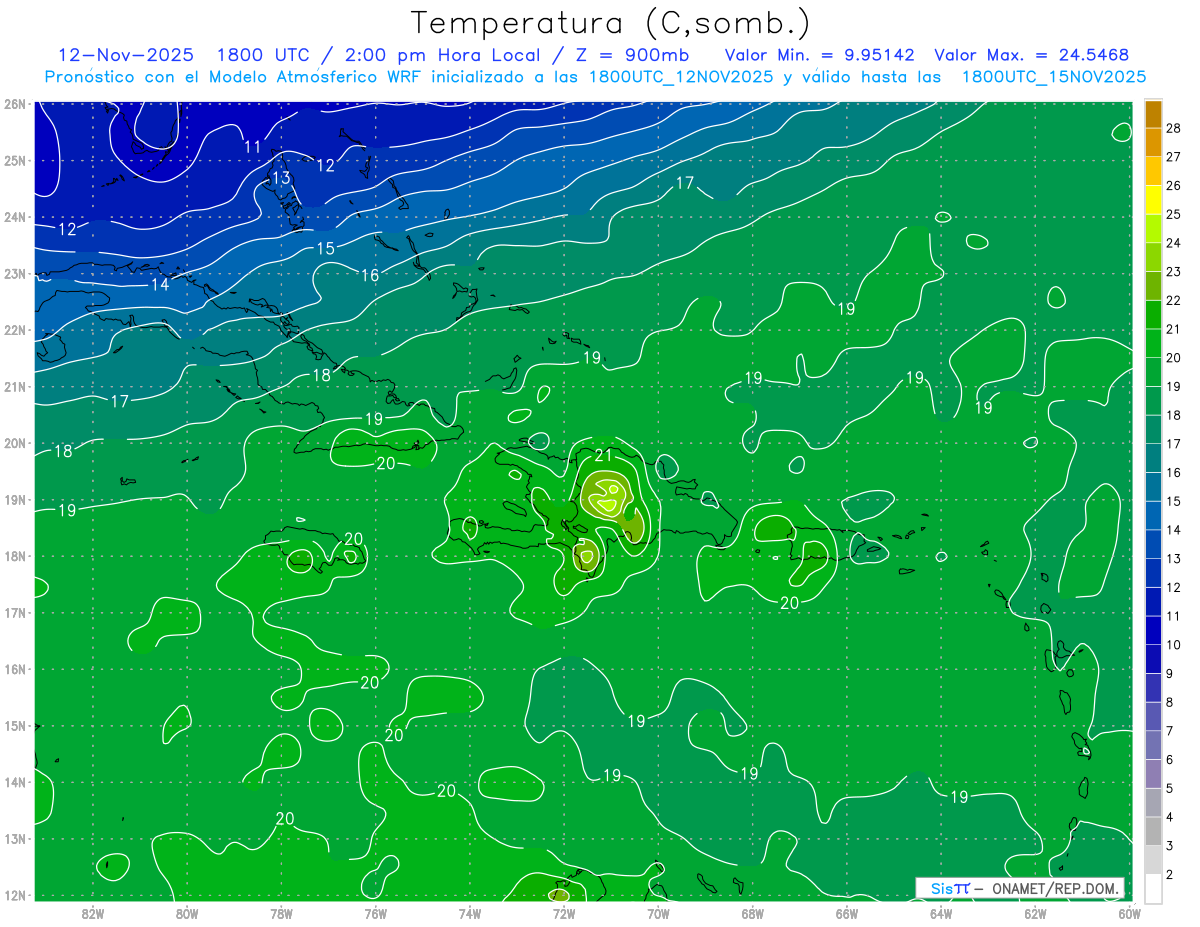
Task: Click longitude tick label "82W"
Action: tap(93, 913)
